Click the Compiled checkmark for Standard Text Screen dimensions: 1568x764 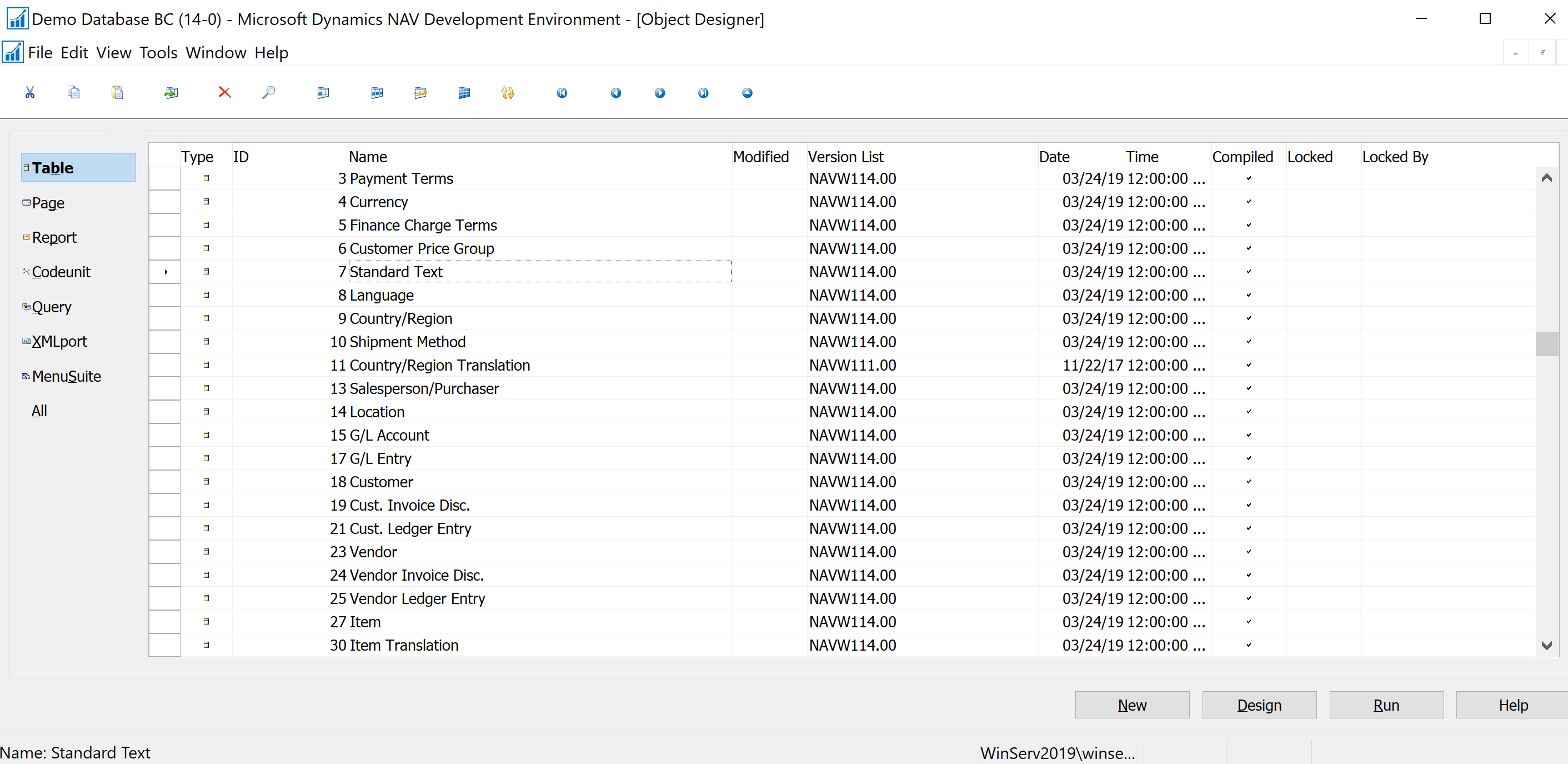pos(1249,272)
